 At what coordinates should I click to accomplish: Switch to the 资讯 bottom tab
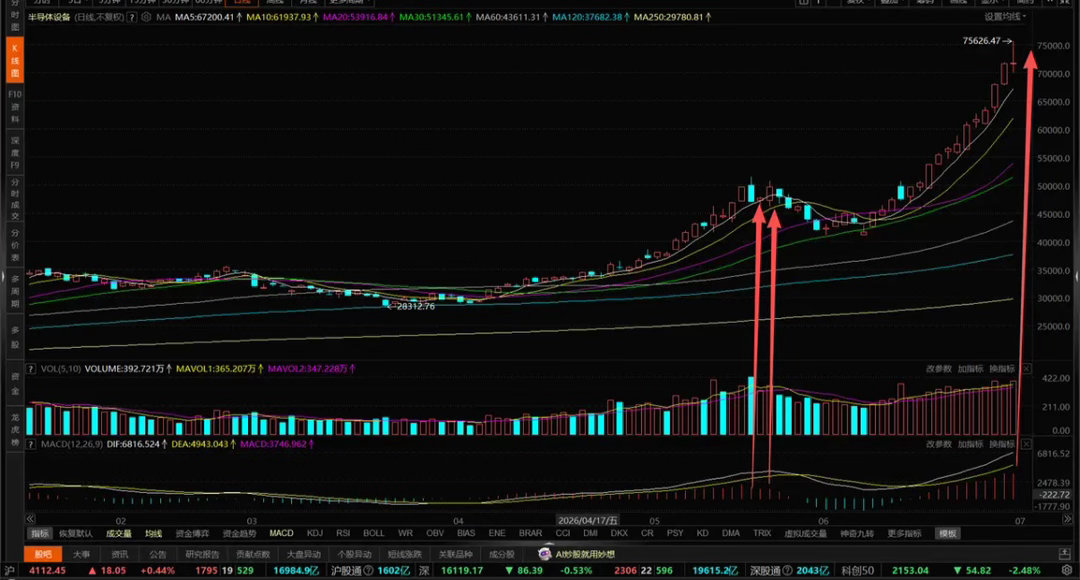pos(120,554)
